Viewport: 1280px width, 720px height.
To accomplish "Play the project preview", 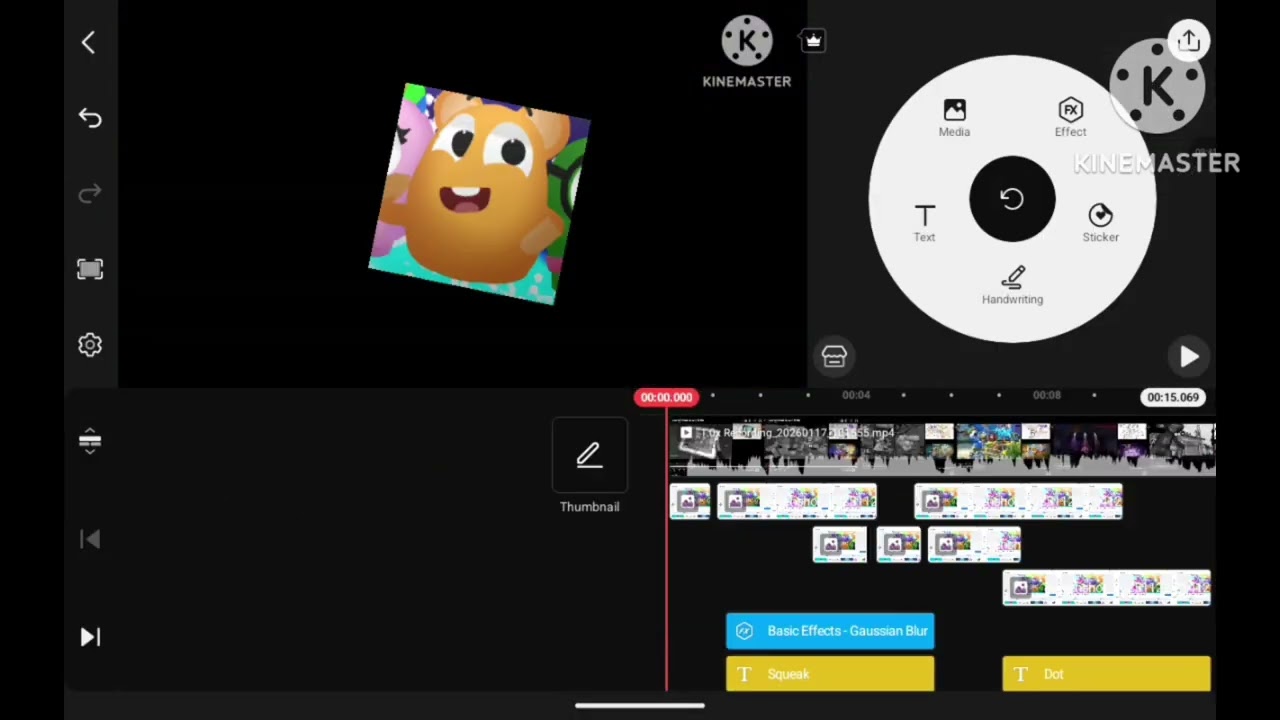I will coord(1189,357).
